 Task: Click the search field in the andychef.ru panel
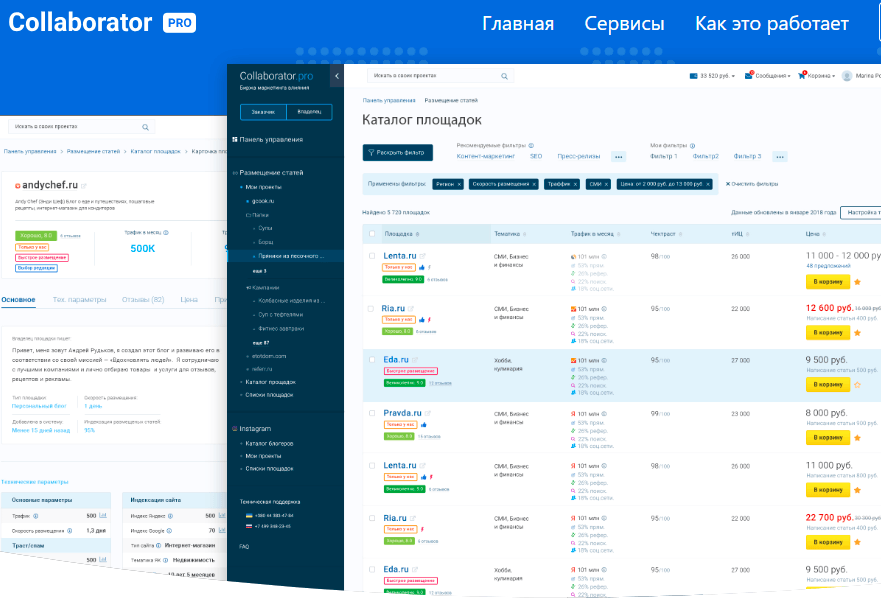coord(81,127)
